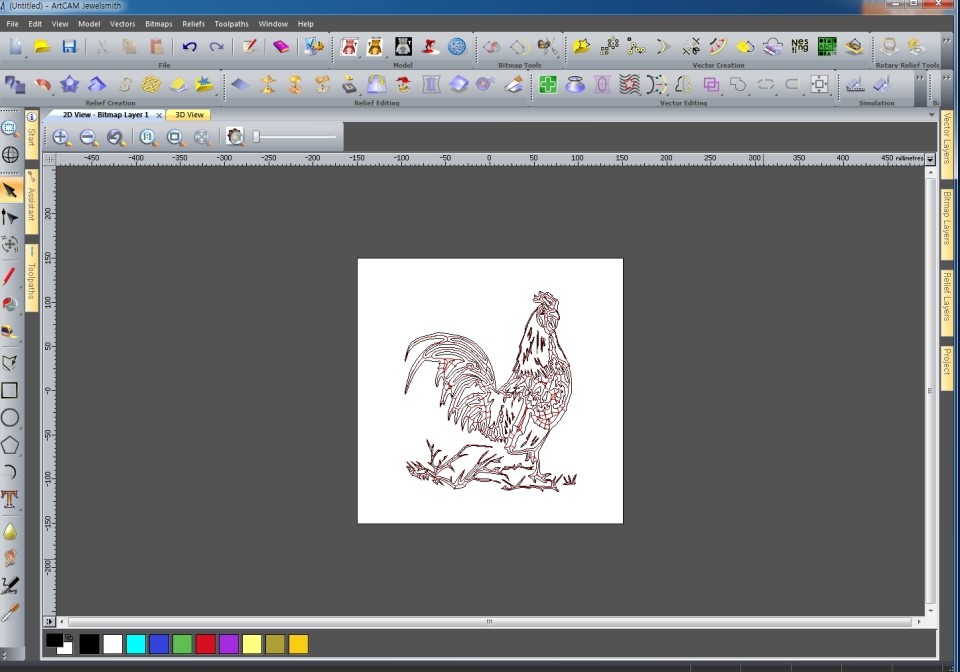
Task: Click the rooster drawing on the canvas
Action: [x=490, y=392]
